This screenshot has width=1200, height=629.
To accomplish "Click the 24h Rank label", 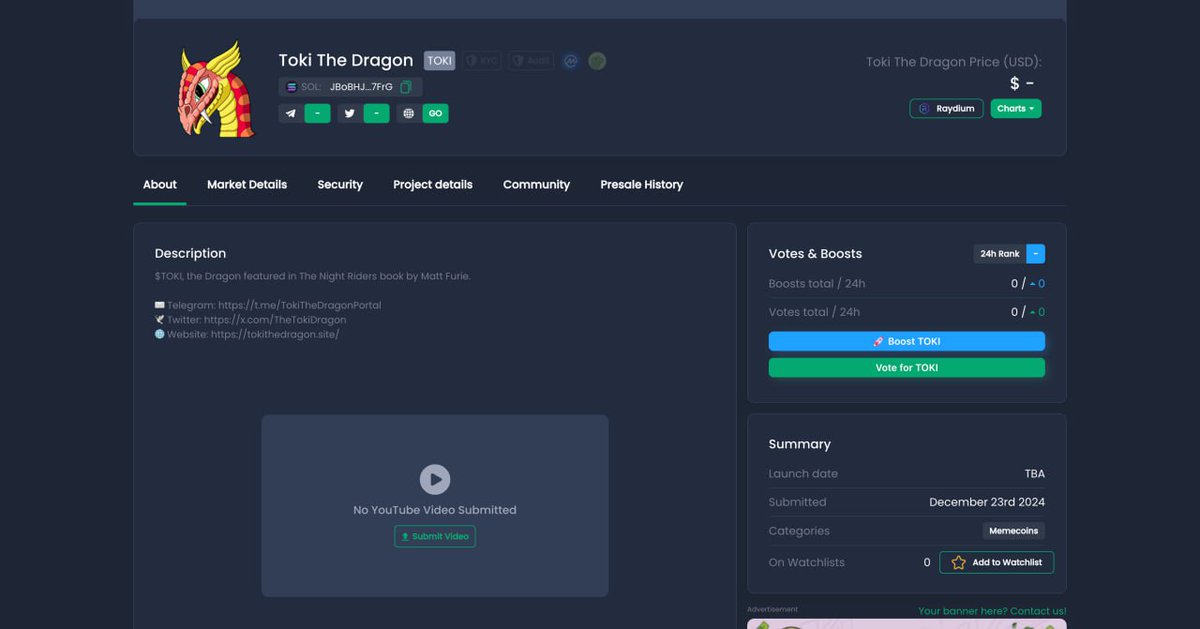I will [x=1000, y=254].
